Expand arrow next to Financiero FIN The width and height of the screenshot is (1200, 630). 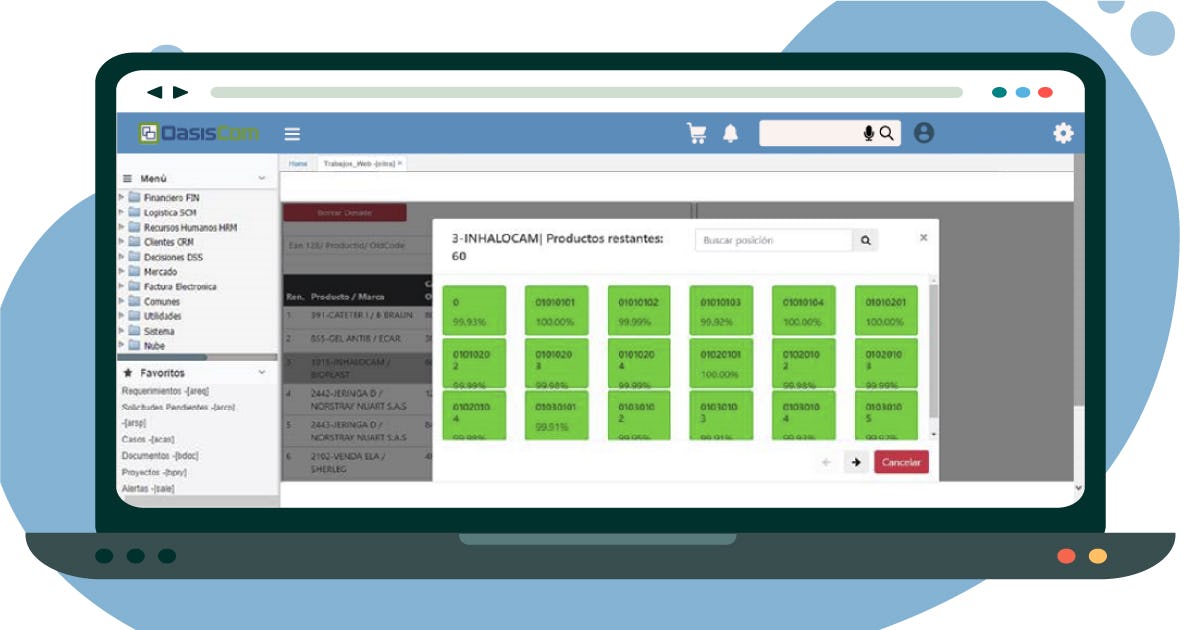click(x=121, y=198)
